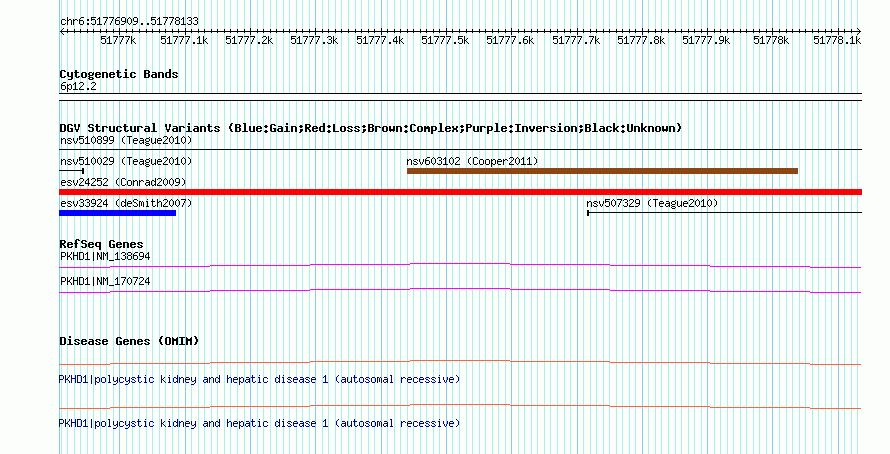Click the PKHD1|NM_170724 RefSeq gene label
Screen dimensions: 890x454
(x=105, y=281)
